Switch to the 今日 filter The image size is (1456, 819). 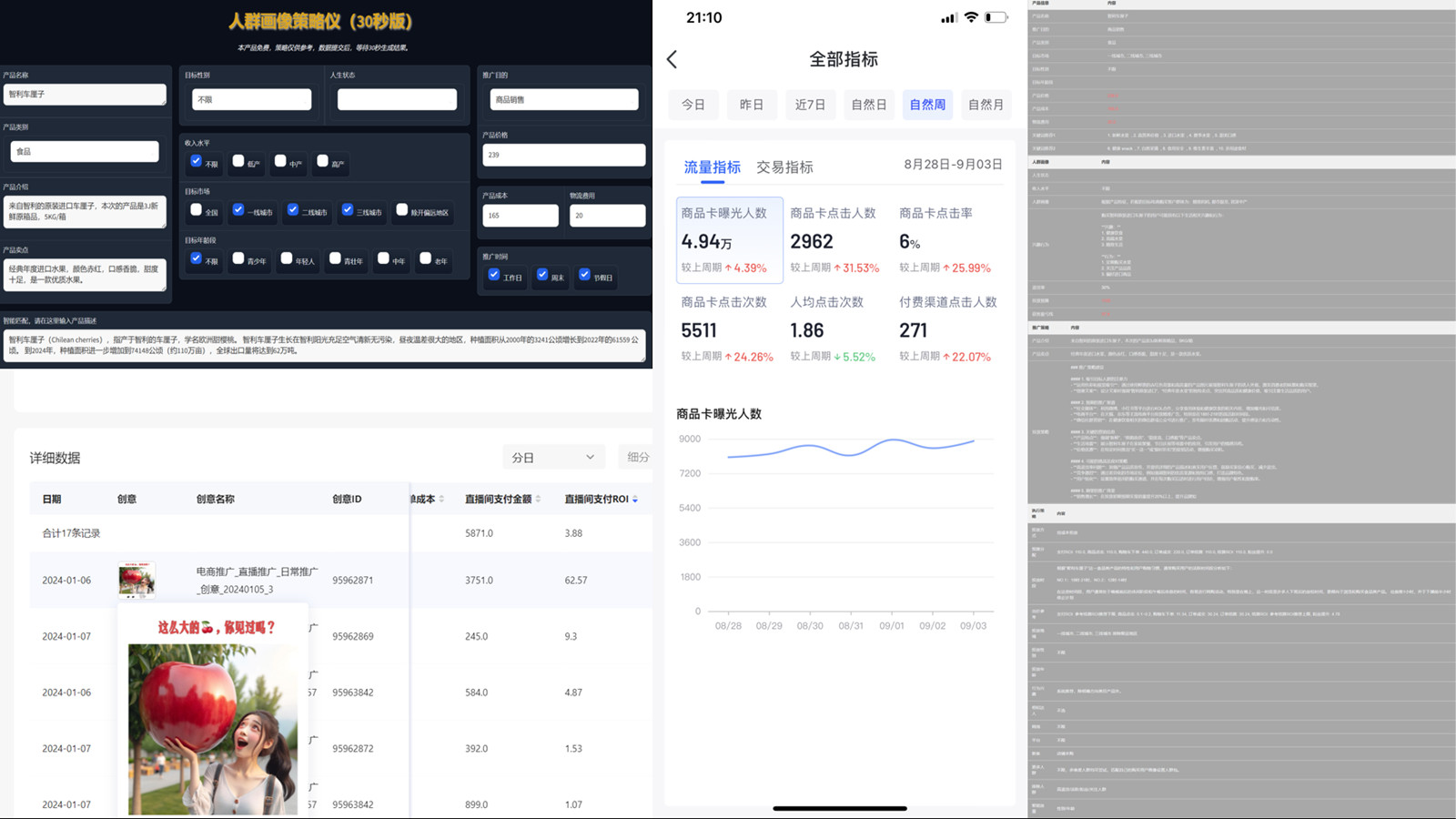(693, 104)
